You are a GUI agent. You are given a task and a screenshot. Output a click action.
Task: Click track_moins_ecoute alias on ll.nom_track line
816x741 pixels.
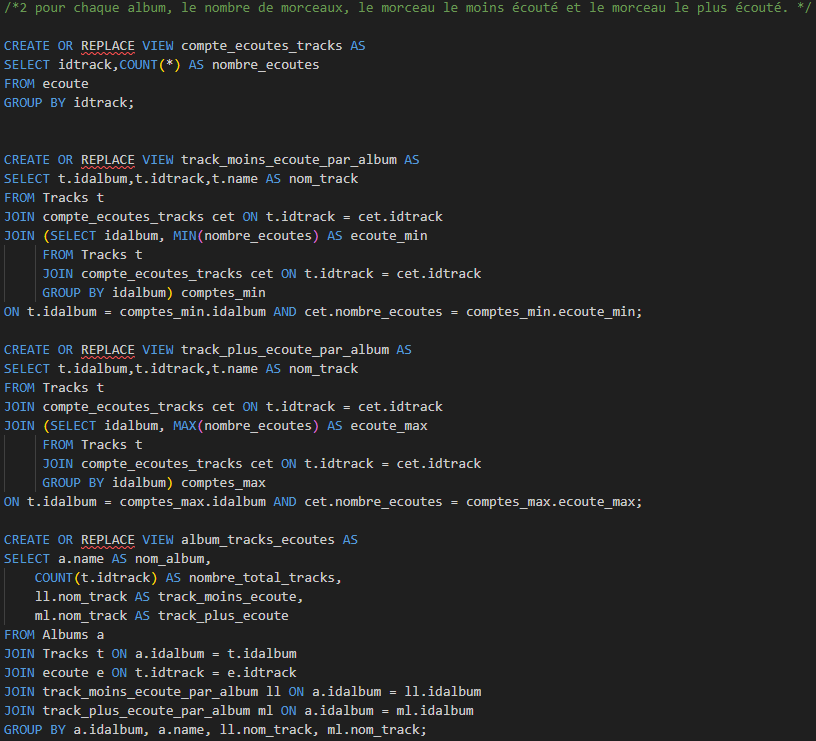(x=227, y=597)
